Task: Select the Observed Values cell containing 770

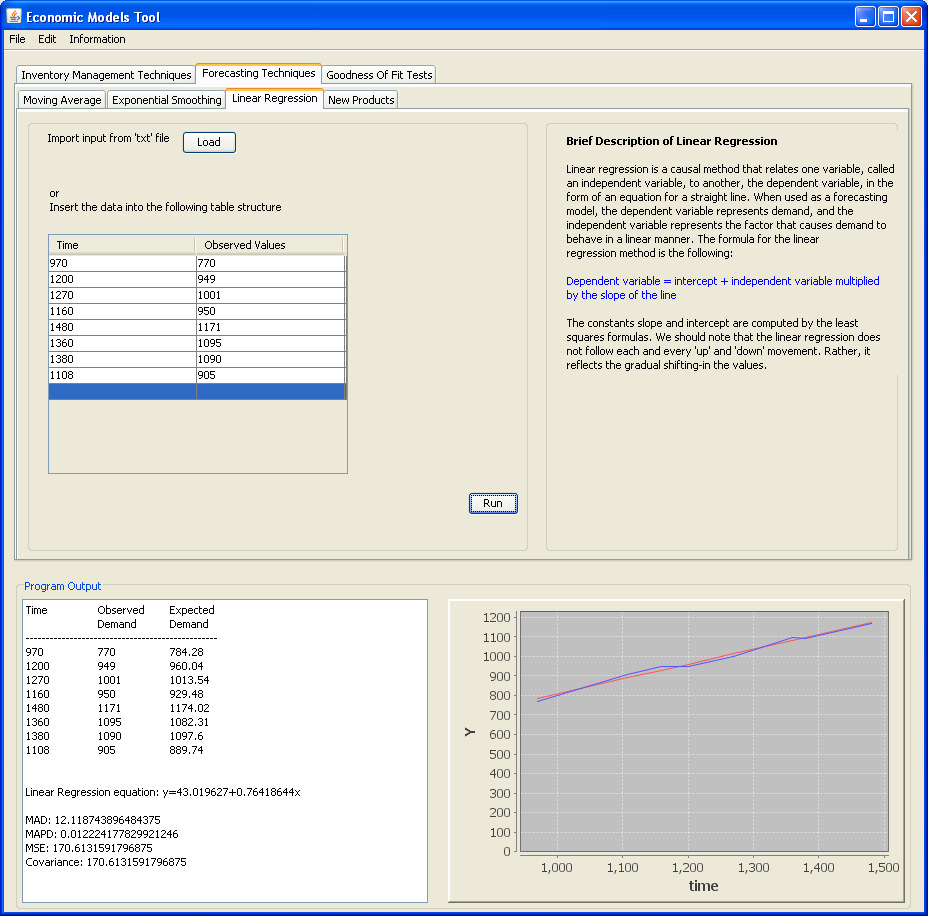Action: pyautogui.click(x=270, y=263)
